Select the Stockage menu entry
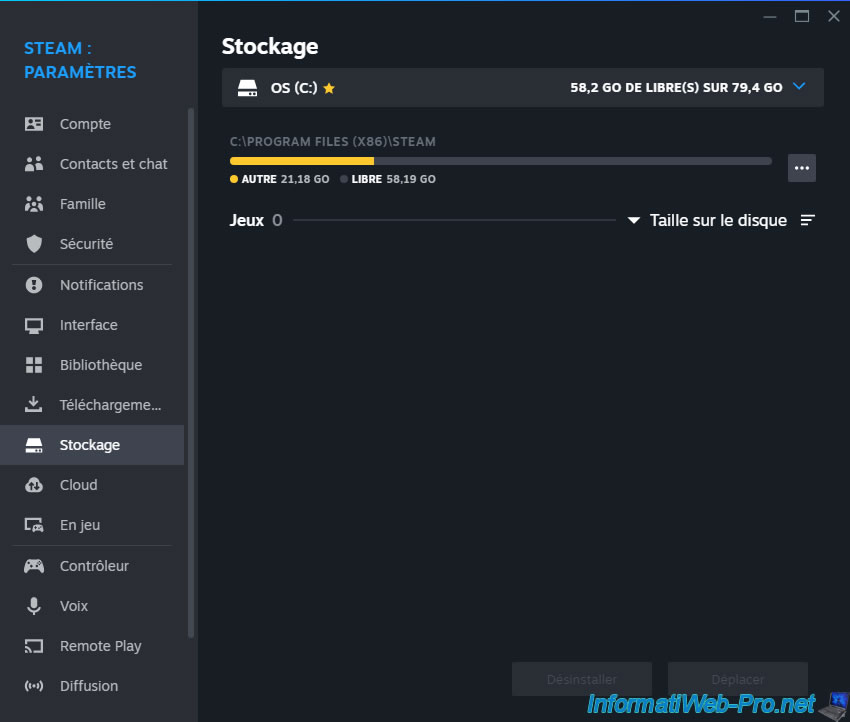 pos(92,445)
